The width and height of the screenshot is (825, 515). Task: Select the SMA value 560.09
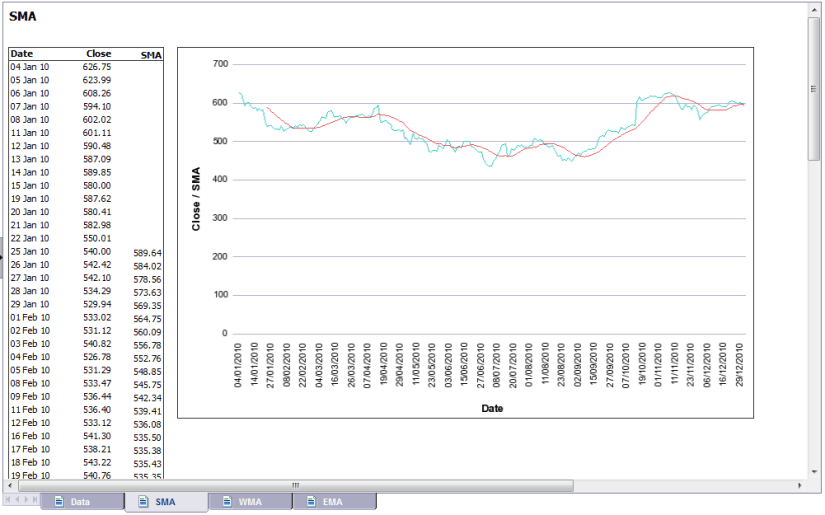coord(147,332)
